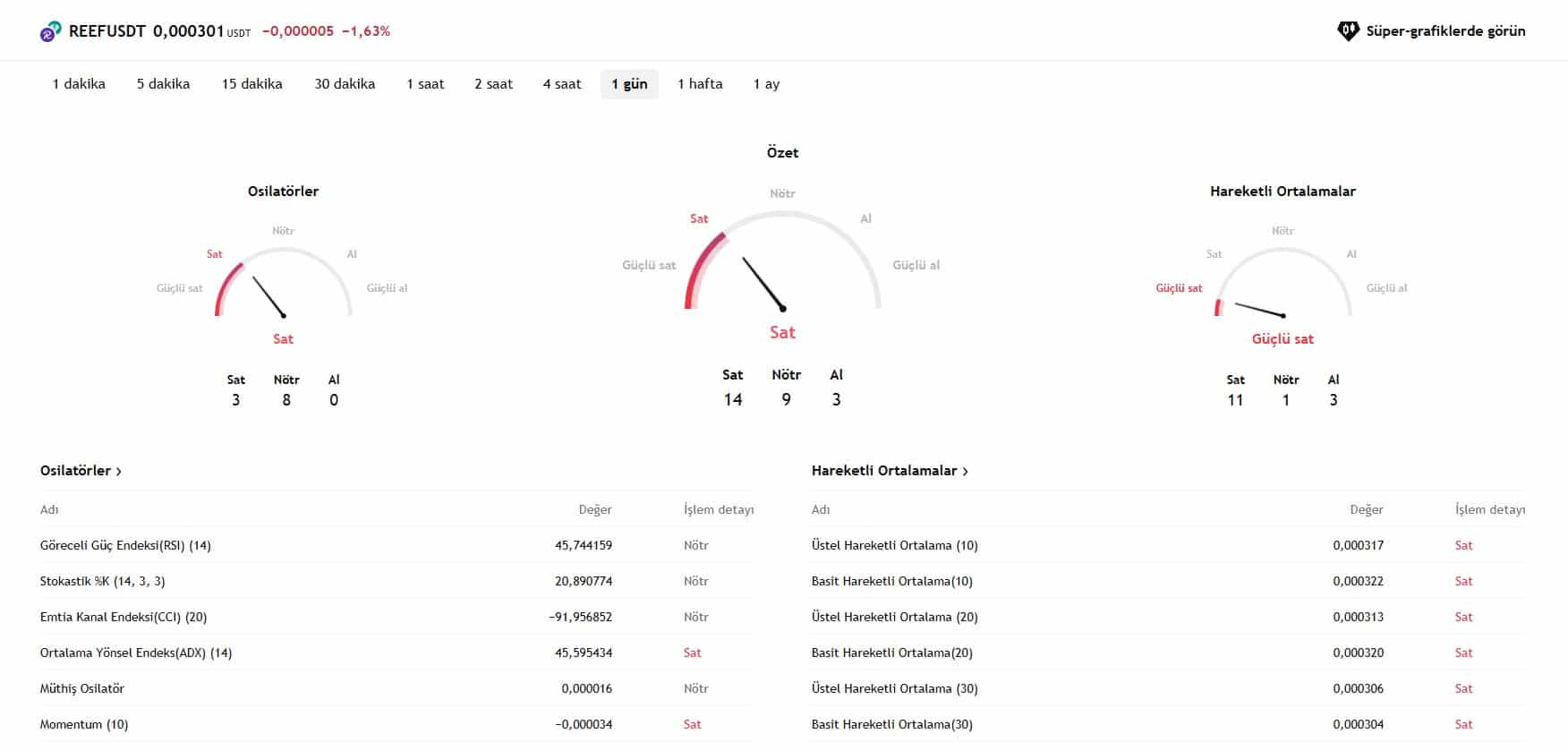1568x751 pixels.
Task: Select the 1 dakika timeframe tab
Action: pyautogui.click(x=79, y=84)
